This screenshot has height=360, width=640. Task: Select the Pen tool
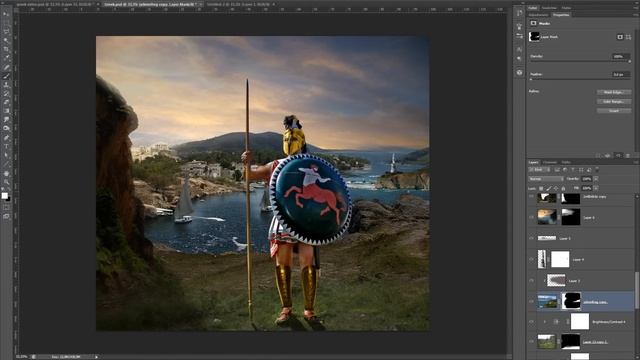[x=6, y=138]
